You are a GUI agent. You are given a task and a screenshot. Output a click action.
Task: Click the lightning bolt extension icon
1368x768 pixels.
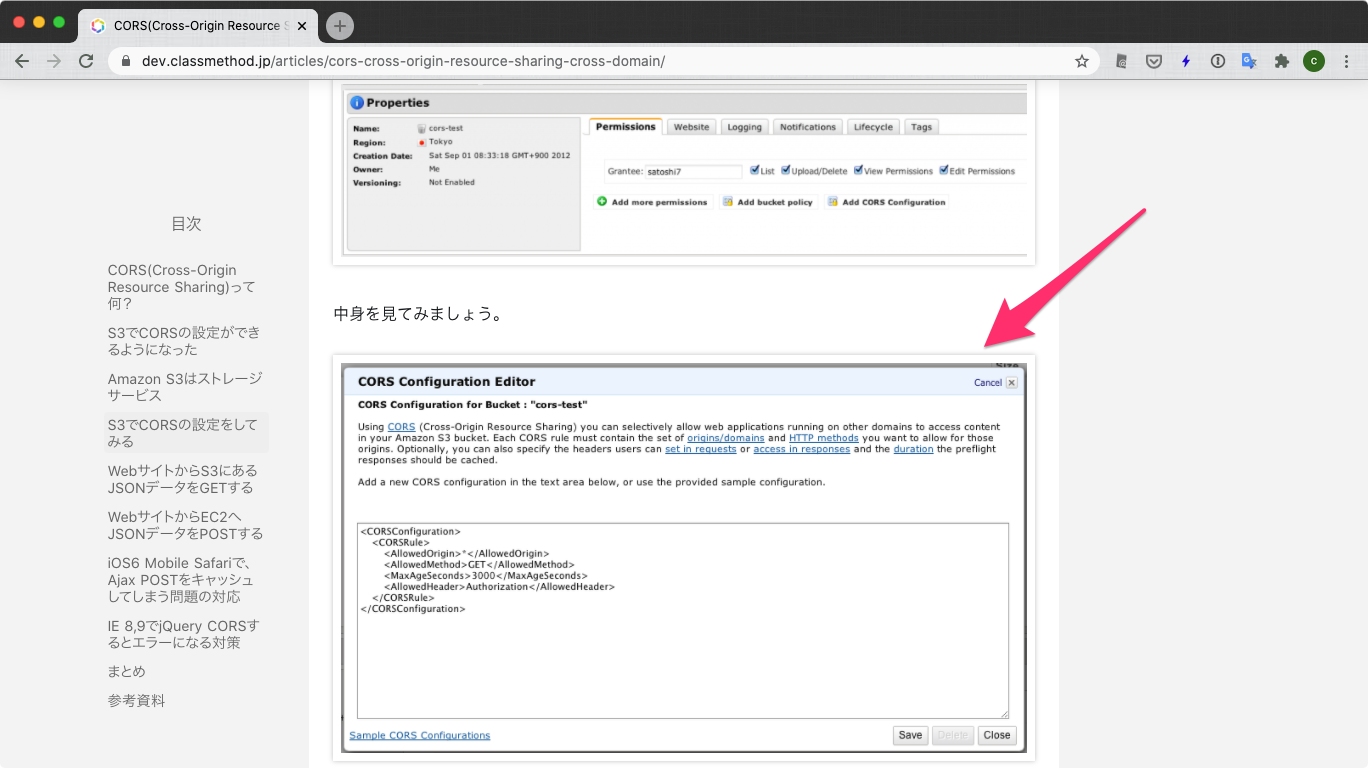1185,61
